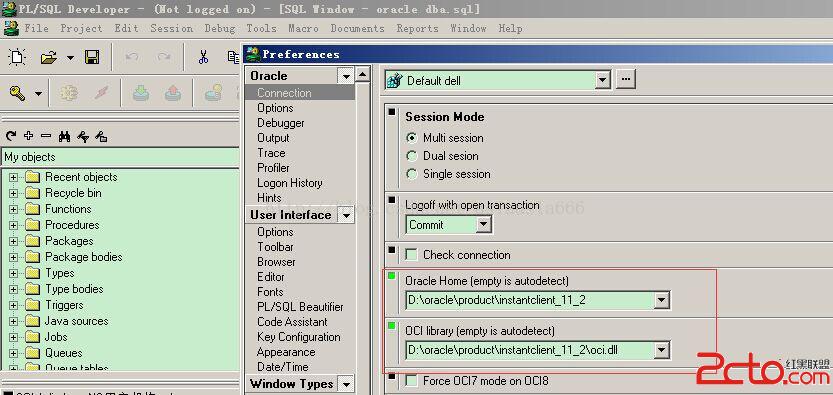This screenshot has width=833, height=395.
Task: Click the Explain plan light bulb icon
Action: [x=214, y=94]
